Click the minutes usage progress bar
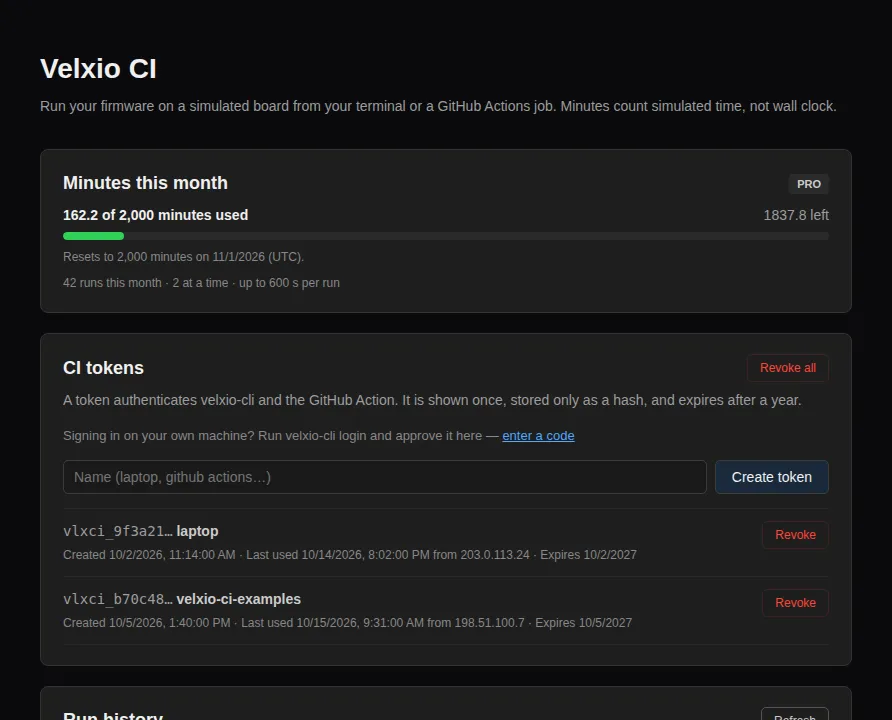The image size is (892, 720). [x=445, y=236]
